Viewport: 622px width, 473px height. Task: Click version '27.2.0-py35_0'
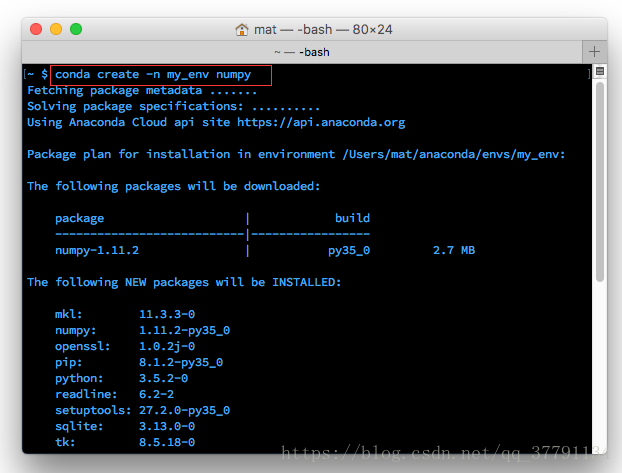click(x=184, y=410)
